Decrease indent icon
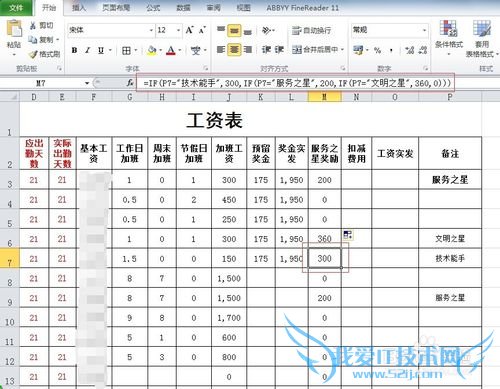Viewport: 500px width, 389px height. [266, 50]
